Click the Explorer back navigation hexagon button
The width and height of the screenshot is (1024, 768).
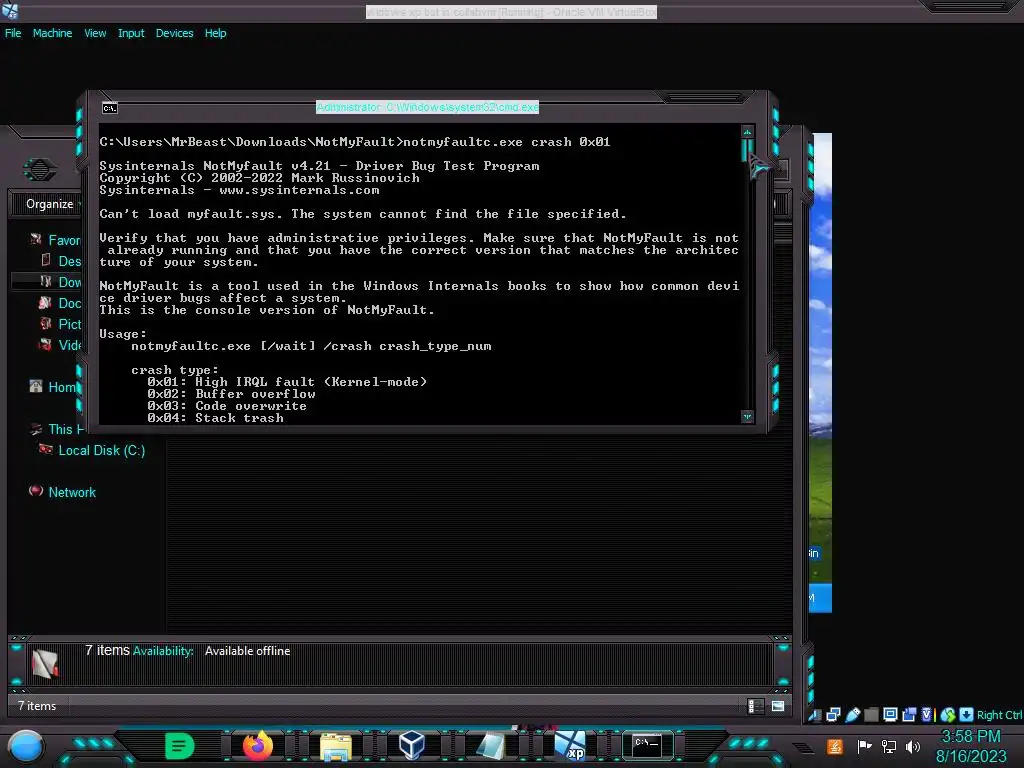tap(40, 170)
